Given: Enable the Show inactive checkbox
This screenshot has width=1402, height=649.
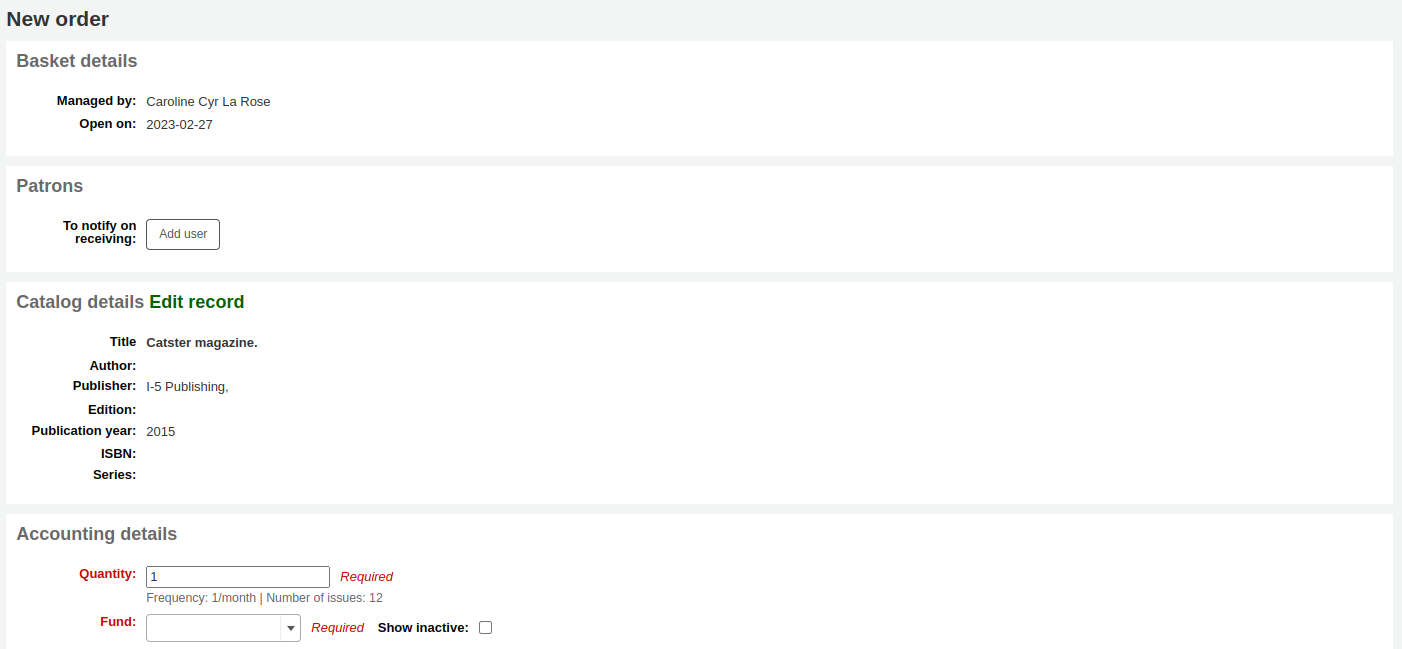Looking at the screenshot, I should [x=485, y=627].
